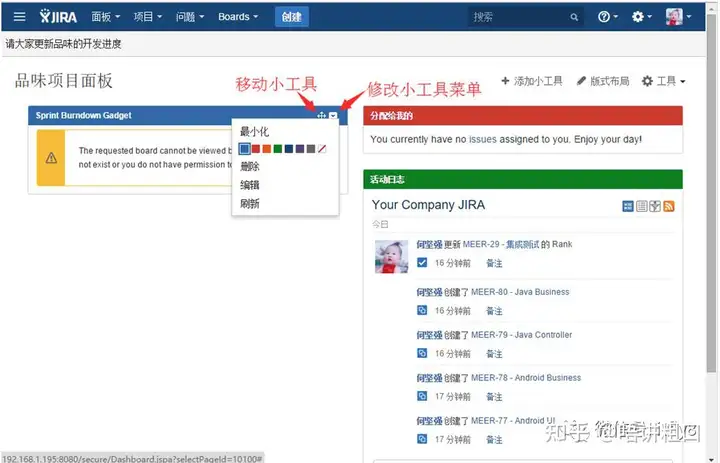Open the 工具 dropdown on dashboard
Viewport: 720px width, 463px height.
[664, 81]
